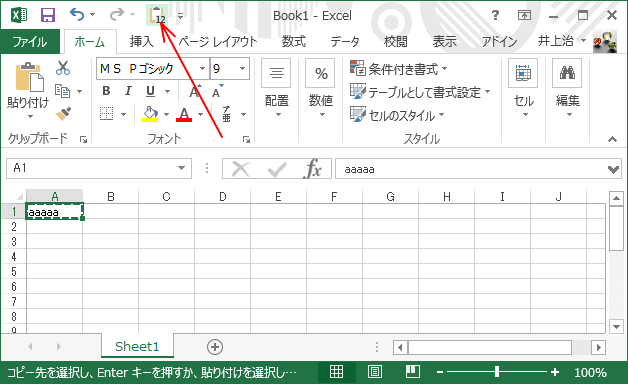Switch to the 挿入 tab

point(142,41)
